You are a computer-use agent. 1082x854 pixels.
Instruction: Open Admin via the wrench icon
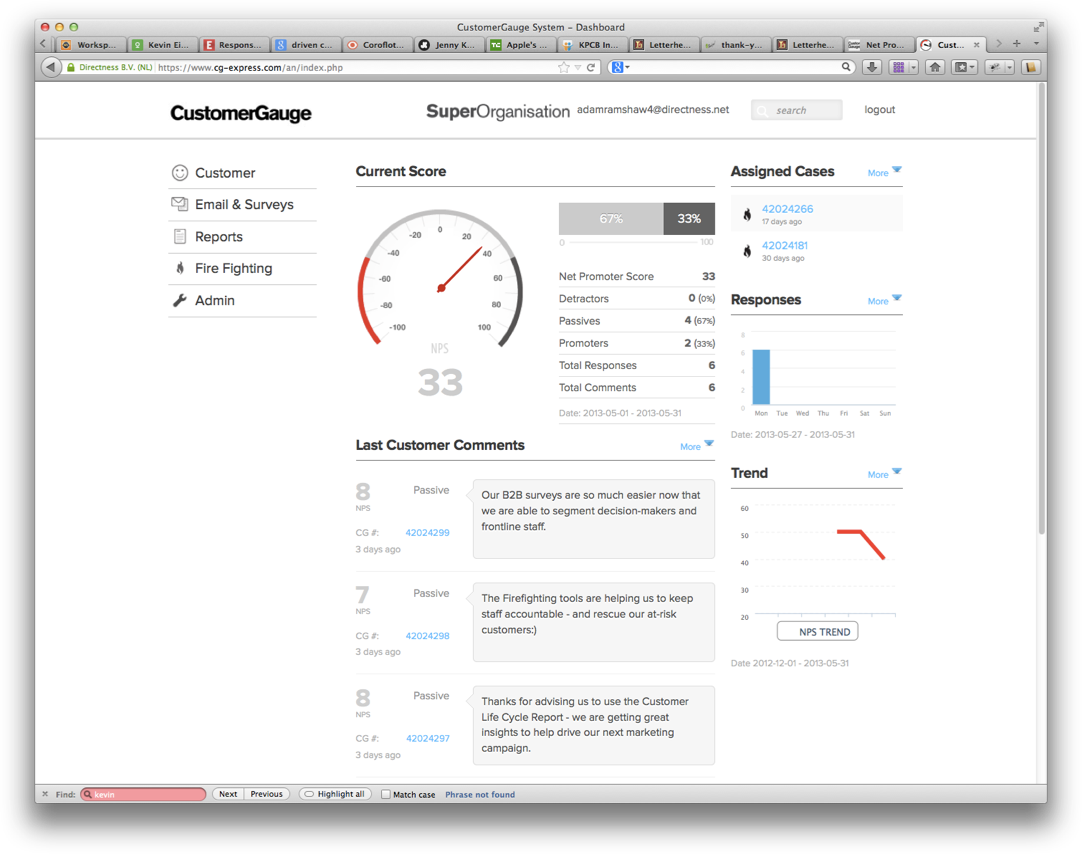[180, 300]
